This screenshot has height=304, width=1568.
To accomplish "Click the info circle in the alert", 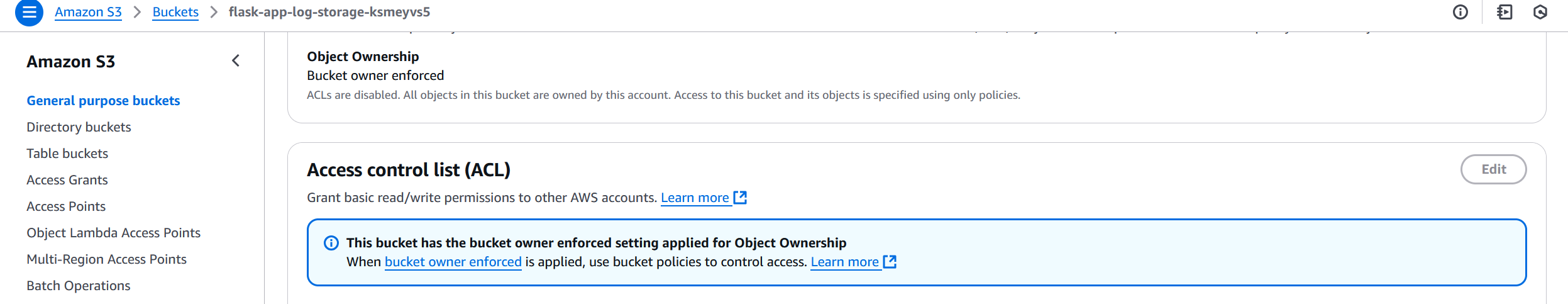I will pos(331,243).
